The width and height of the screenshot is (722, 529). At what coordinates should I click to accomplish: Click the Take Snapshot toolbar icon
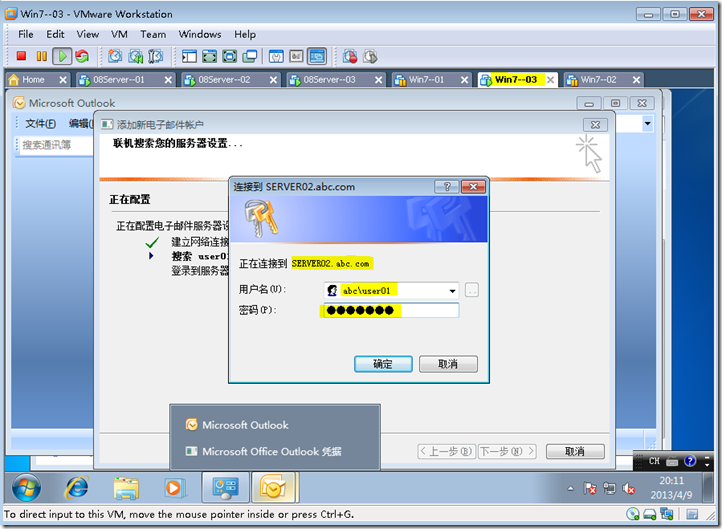(115, 56)
